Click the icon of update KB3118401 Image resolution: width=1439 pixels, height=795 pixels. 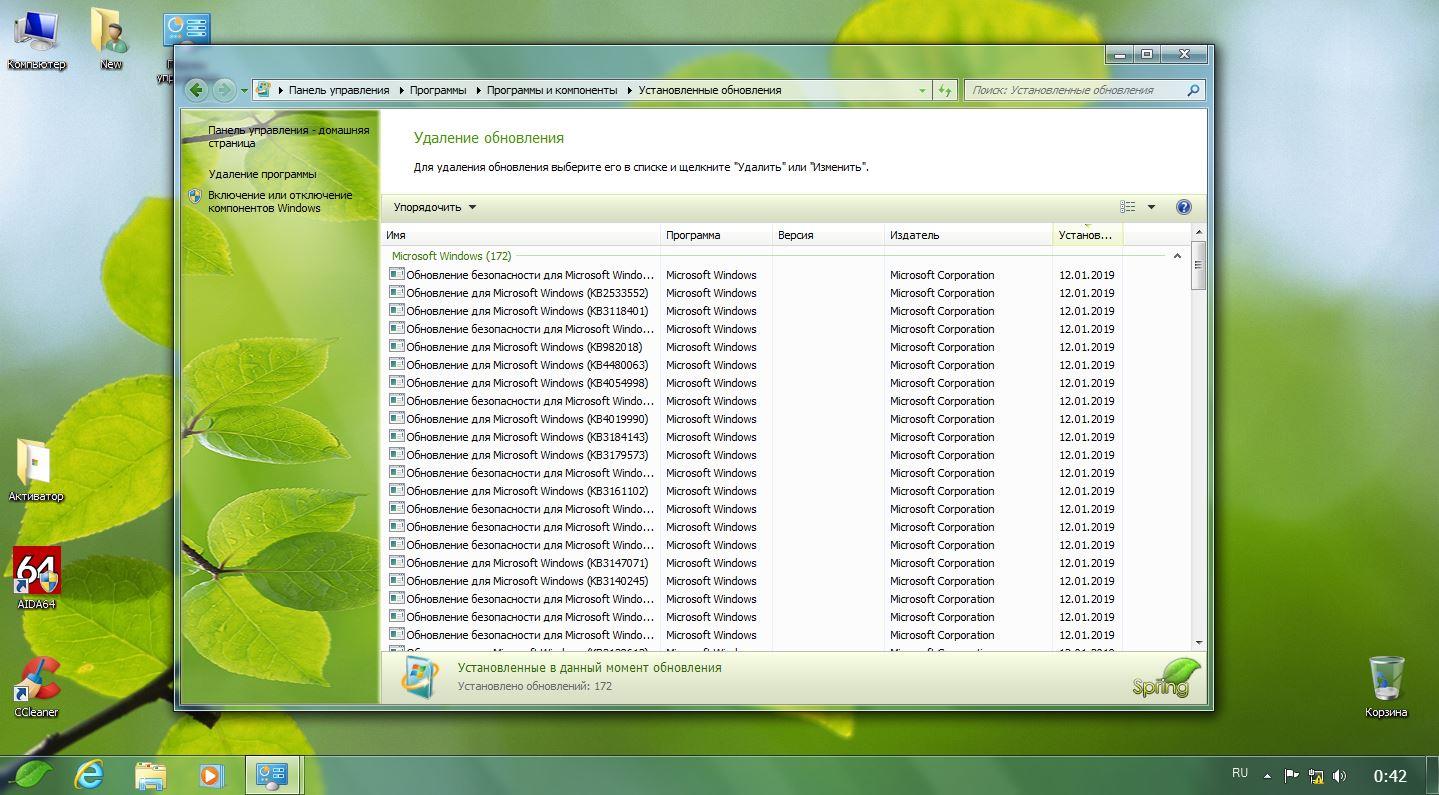[397, 311]
